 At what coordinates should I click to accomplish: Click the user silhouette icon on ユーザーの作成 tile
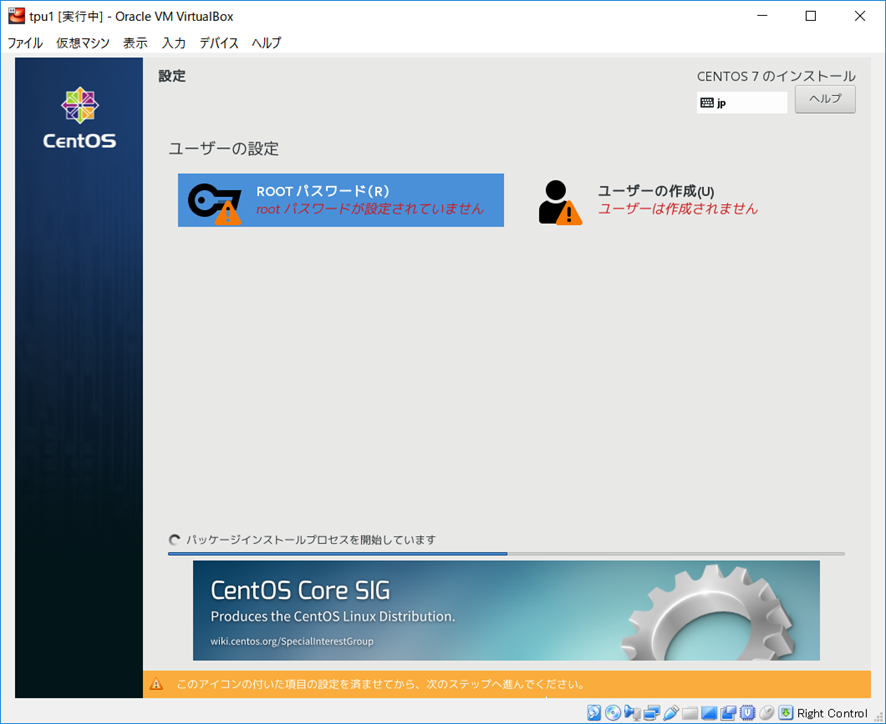[555, 198]
